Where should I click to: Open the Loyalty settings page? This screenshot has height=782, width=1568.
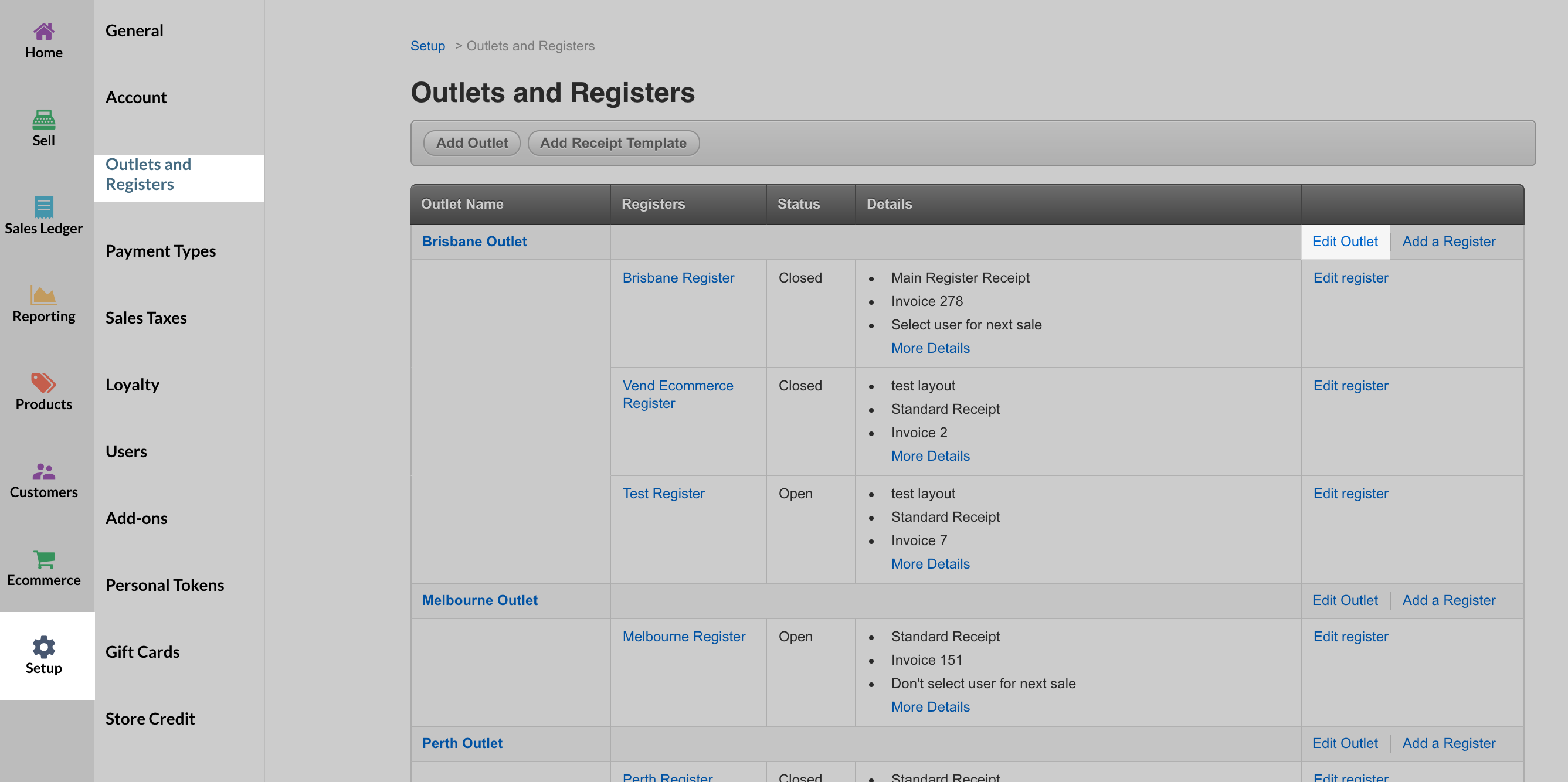click(x=132, y=385)
